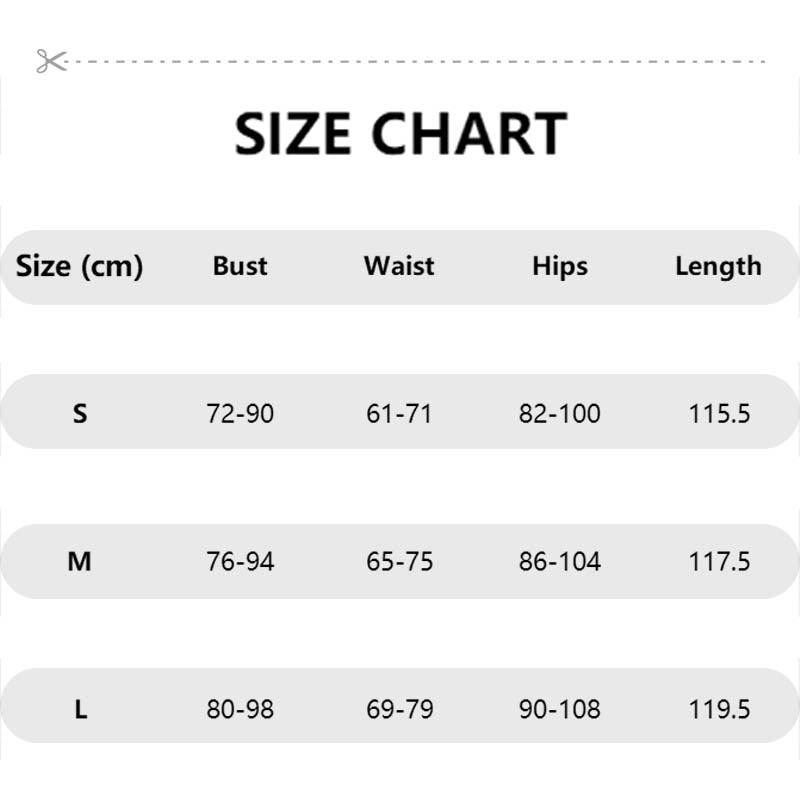The image size is (800, 800).
Task: Click waist value 61-71
Action: [399, 413]
